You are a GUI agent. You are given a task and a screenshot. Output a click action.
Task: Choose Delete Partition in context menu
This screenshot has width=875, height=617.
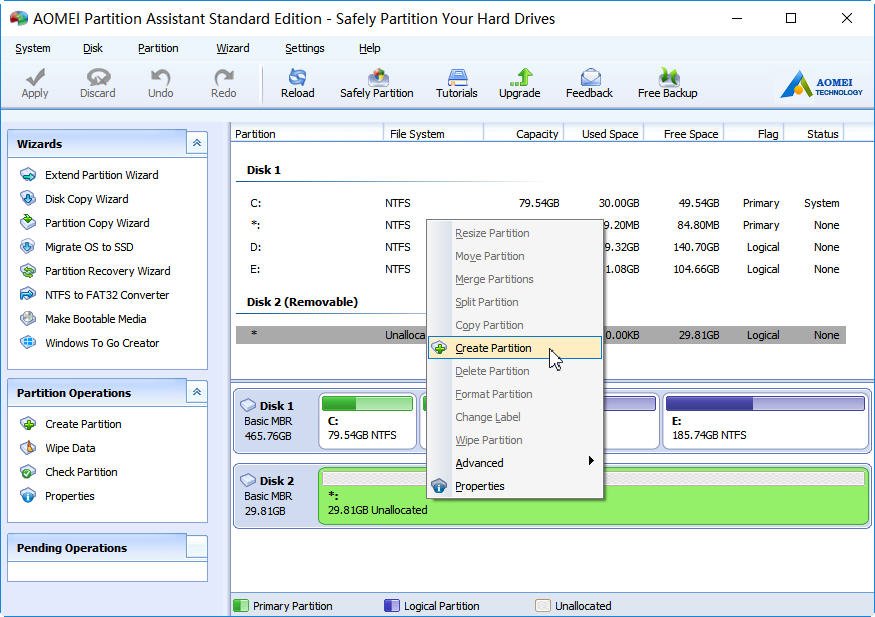(515, 371)
